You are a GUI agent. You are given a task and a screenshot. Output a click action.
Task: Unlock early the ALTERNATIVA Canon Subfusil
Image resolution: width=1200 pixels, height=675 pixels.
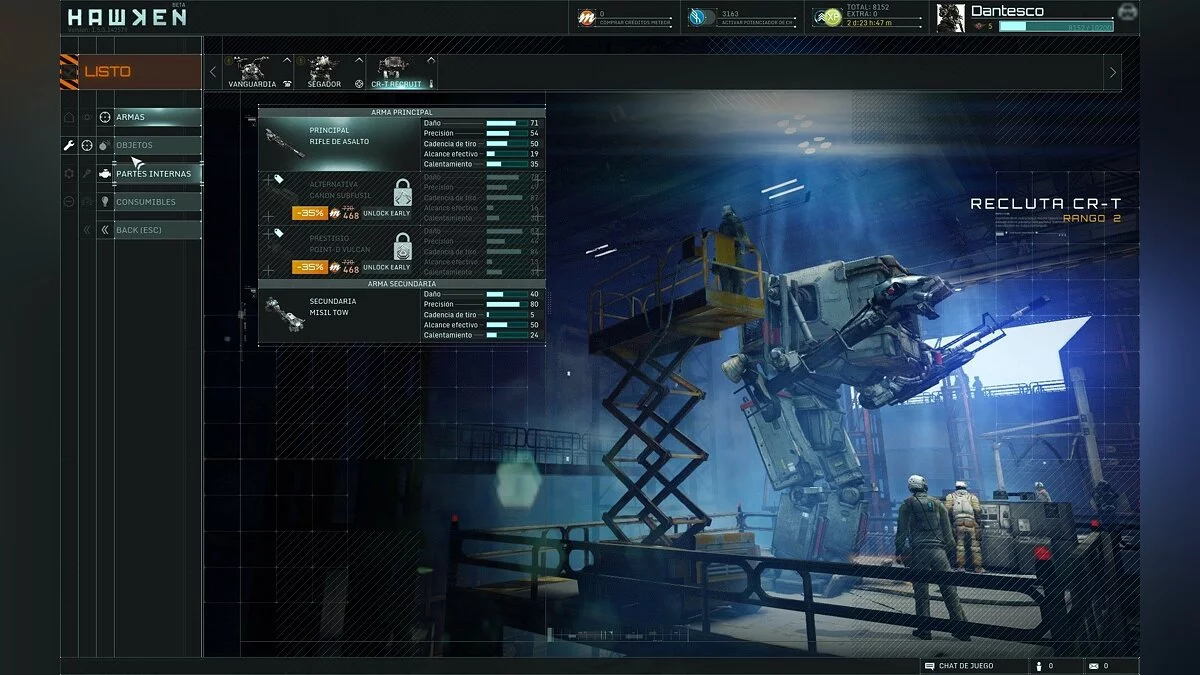pyautogui.click(x=386, y=213)
